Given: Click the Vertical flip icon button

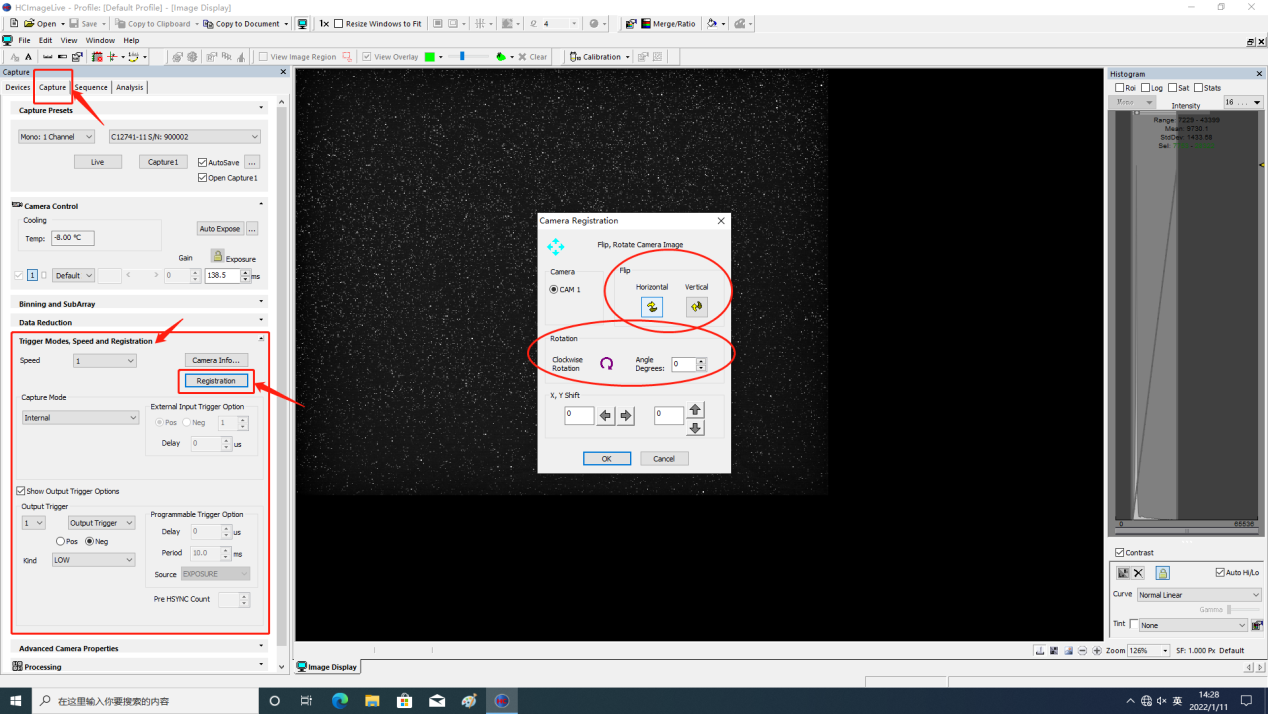Looking at the screenshot, I should pos(696,307).
